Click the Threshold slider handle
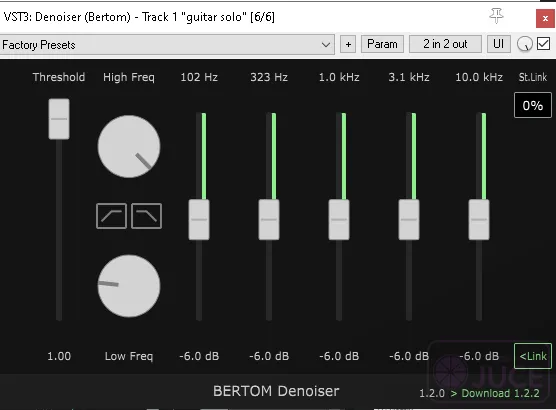The image size is (556, 410). coord(59,119)
